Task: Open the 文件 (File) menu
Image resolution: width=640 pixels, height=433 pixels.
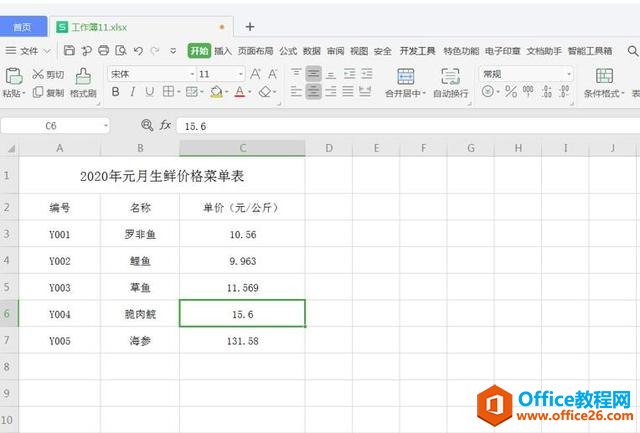Action: [x=28, y=51]
